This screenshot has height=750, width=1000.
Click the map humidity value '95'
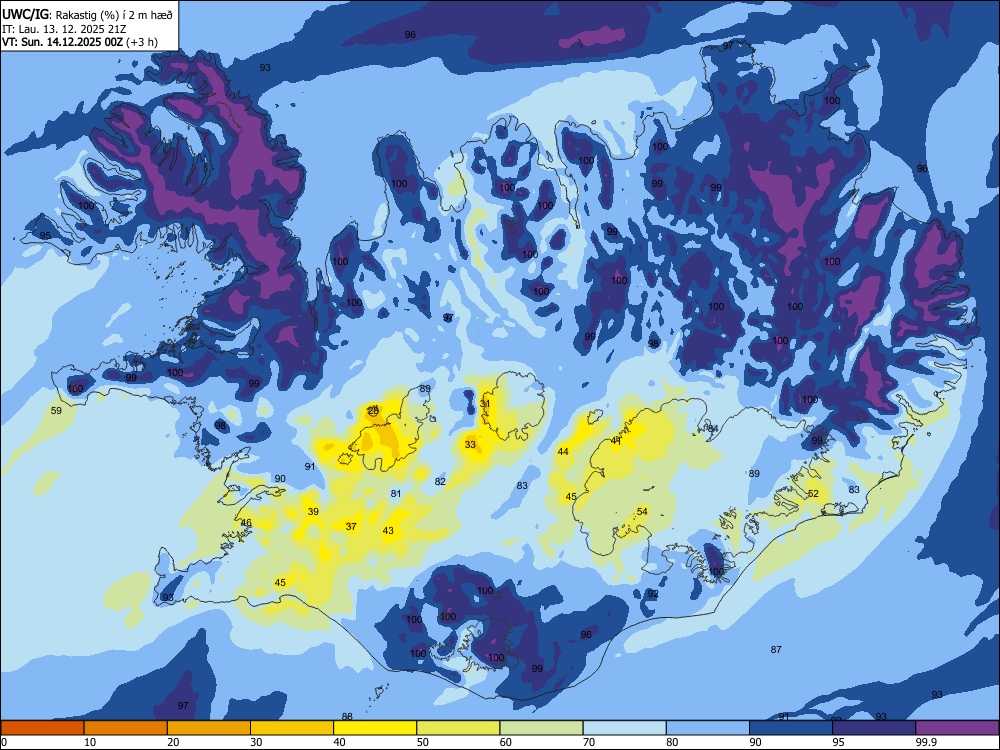coord(45,236)
